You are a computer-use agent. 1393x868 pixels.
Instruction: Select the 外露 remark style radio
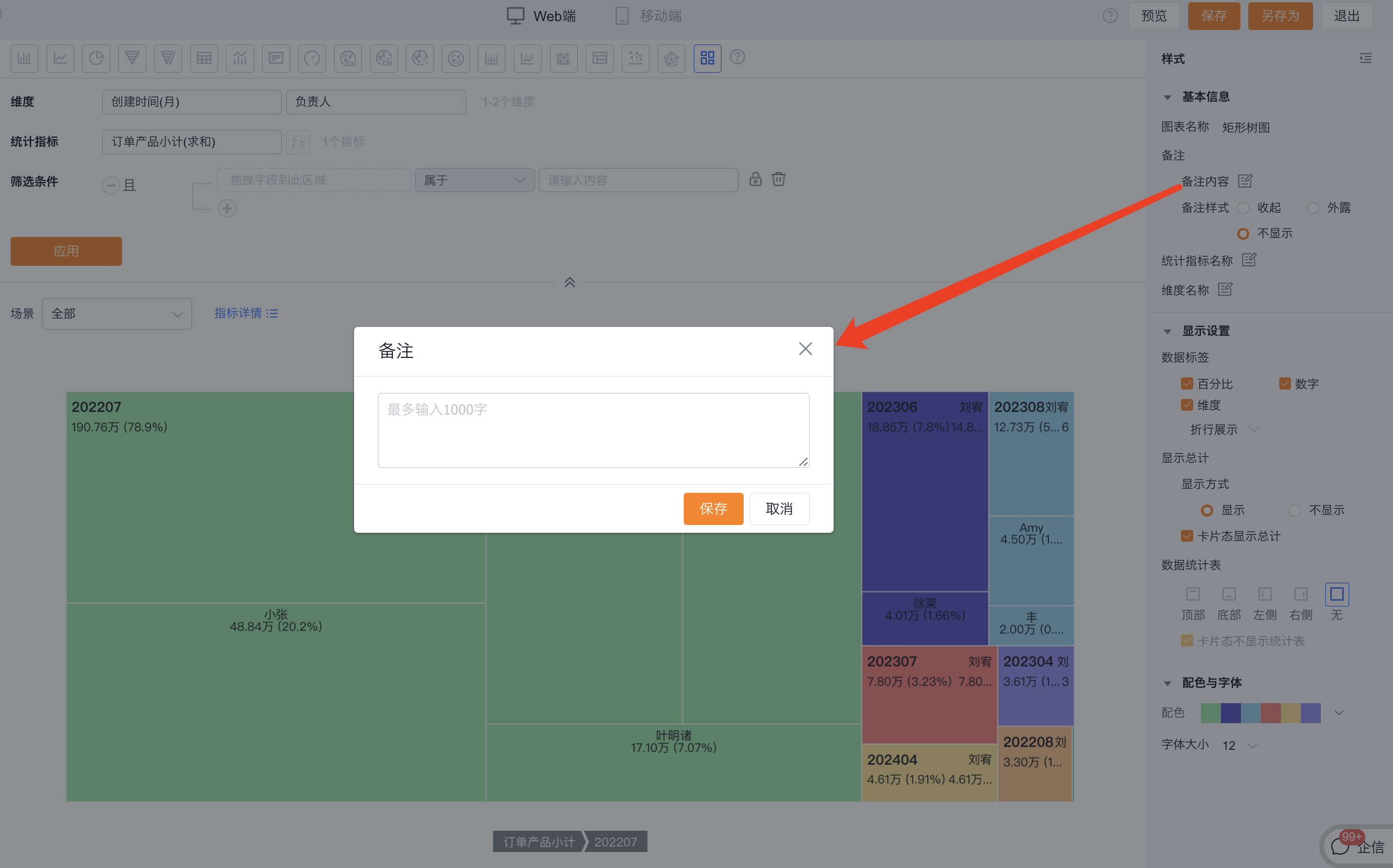(1312, 208)
